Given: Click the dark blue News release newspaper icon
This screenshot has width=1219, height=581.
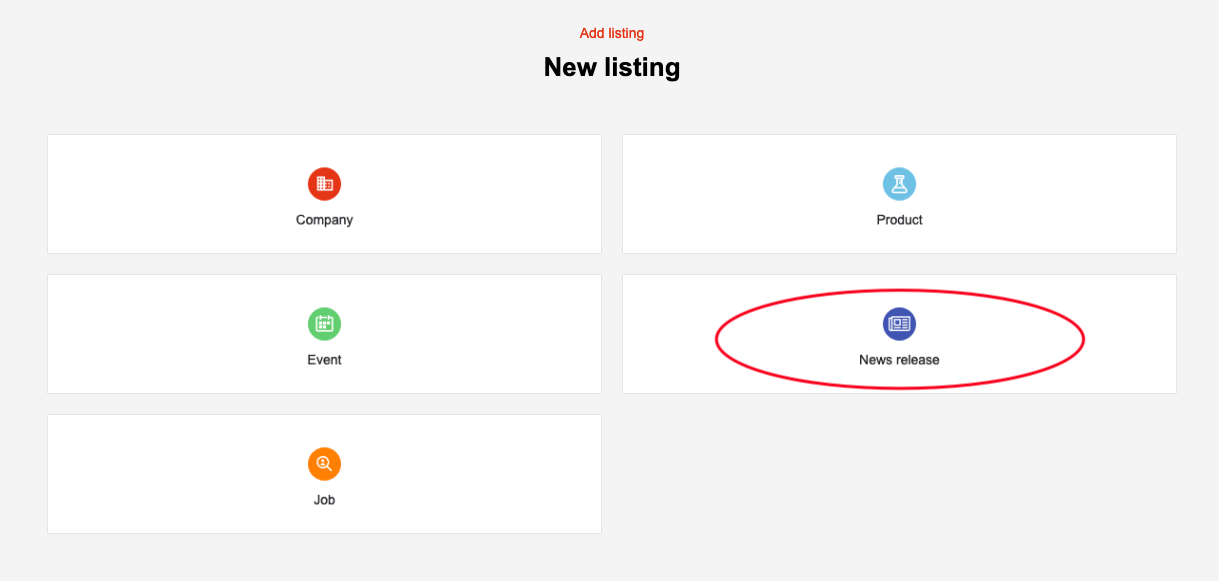Looking at the screenshot, I should coord(899,324).
